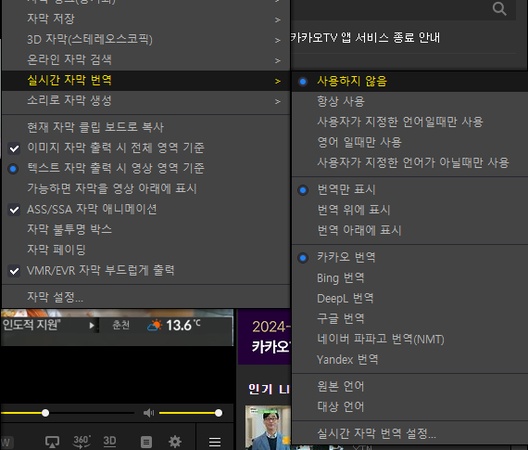
Task: Select 구글 번역 engine
Action: point(410,319)
